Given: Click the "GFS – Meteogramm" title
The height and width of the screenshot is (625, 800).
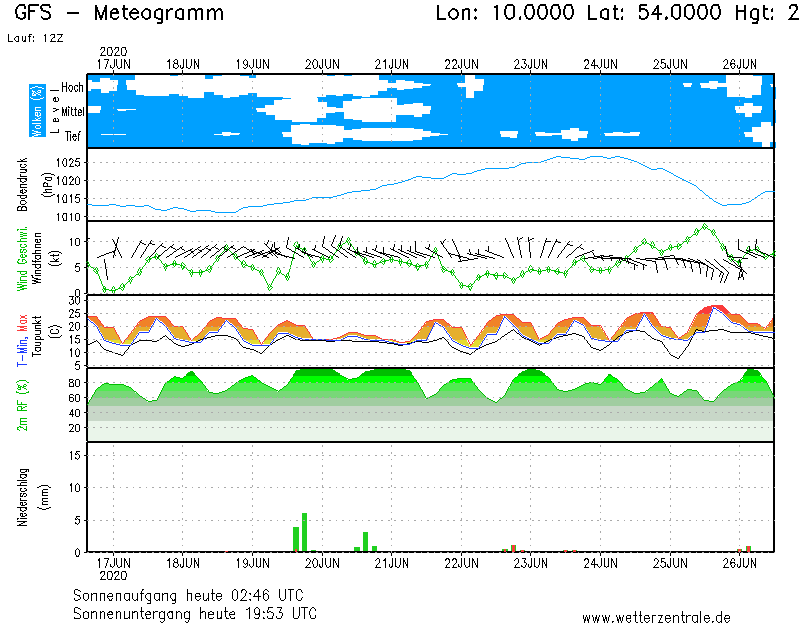Looking at the screenshot, I should coord(119,13).
